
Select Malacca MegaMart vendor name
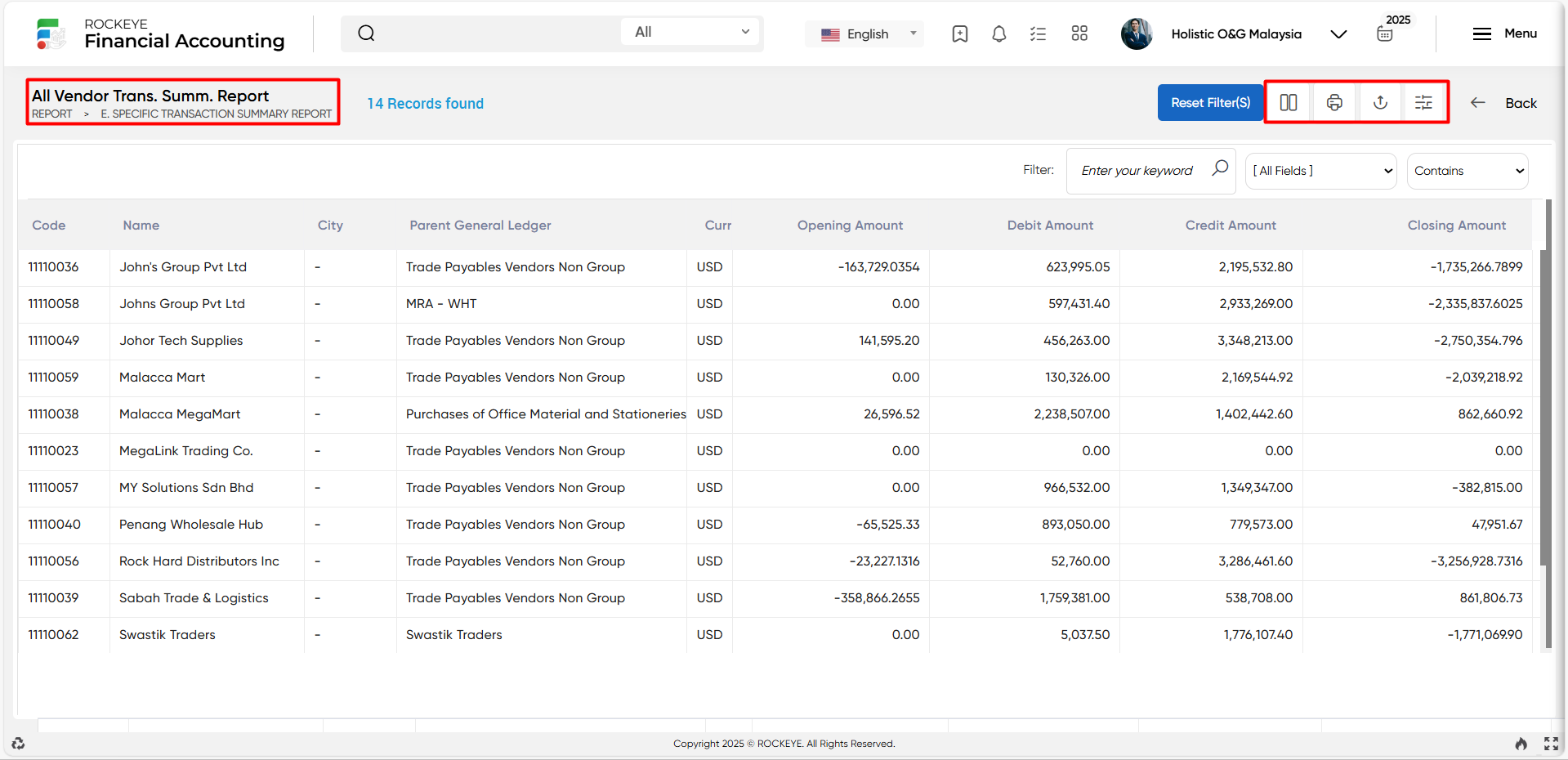(180, 414)
